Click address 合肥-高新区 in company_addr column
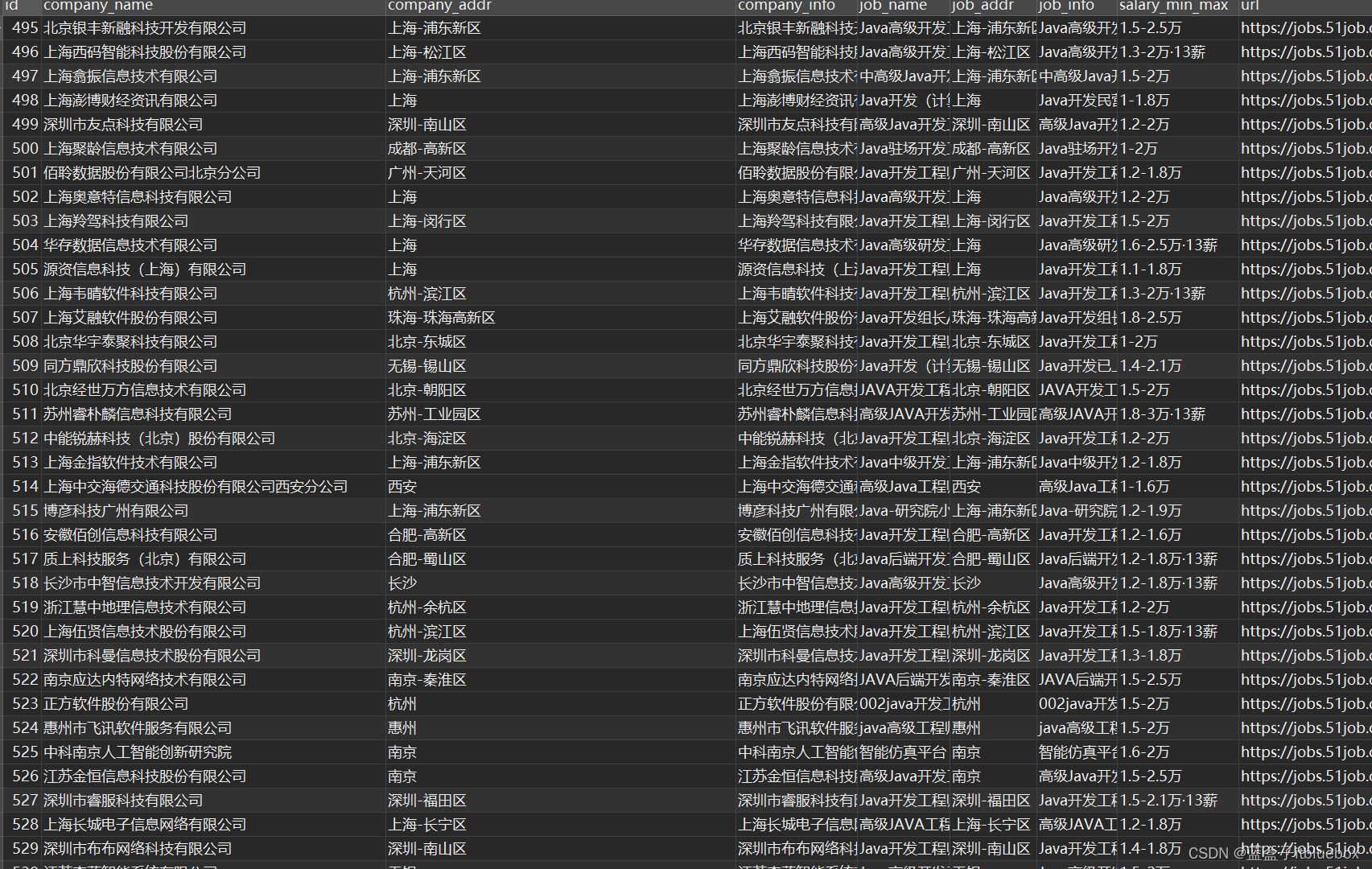The image size is (1372, 869). point(427,535)
